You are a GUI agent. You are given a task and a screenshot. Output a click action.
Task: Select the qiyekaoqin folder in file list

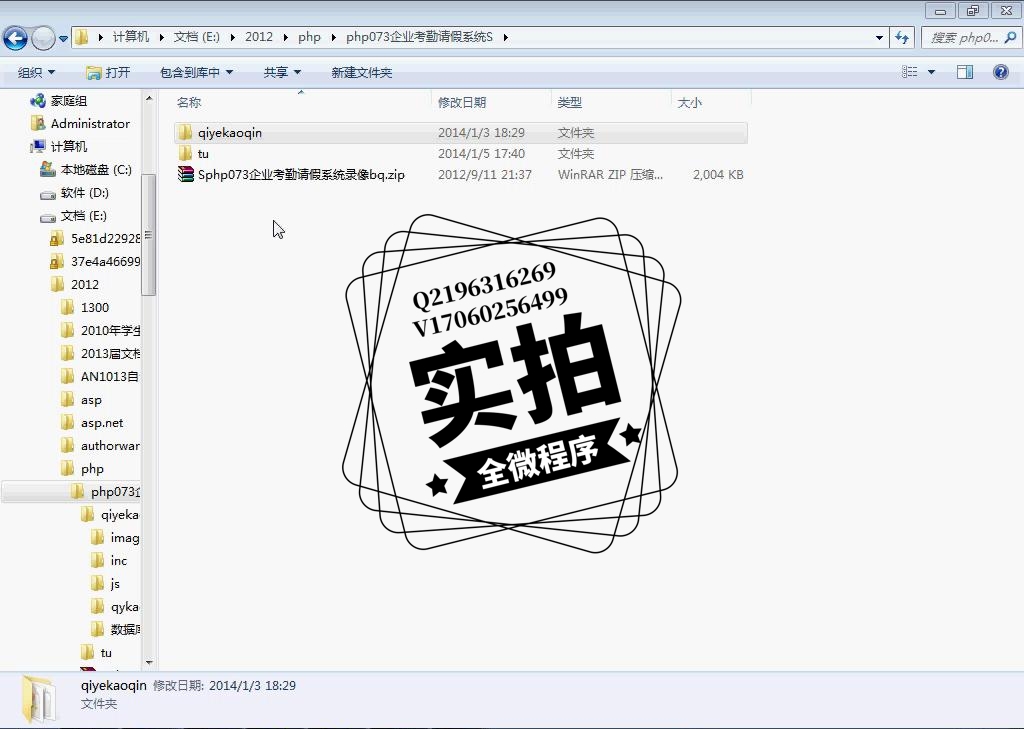pos(460,133)
